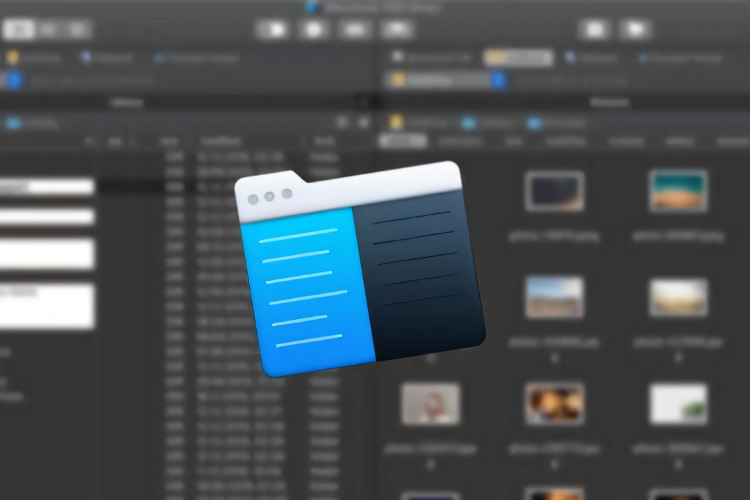Select the teal and orange photo thumbnail
Viewport: 750px width, 500px height.
pyautogui.click(x=678, y=190)
